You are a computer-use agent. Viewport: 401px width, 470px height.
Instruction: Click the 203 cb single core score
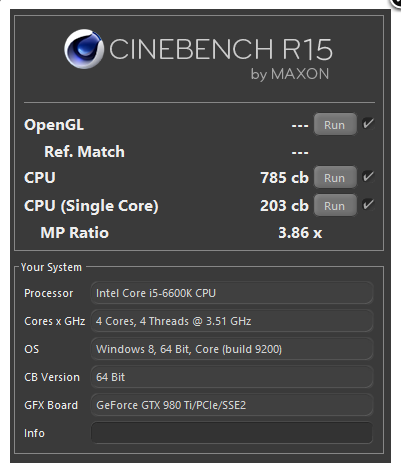[x=284, y=206]
